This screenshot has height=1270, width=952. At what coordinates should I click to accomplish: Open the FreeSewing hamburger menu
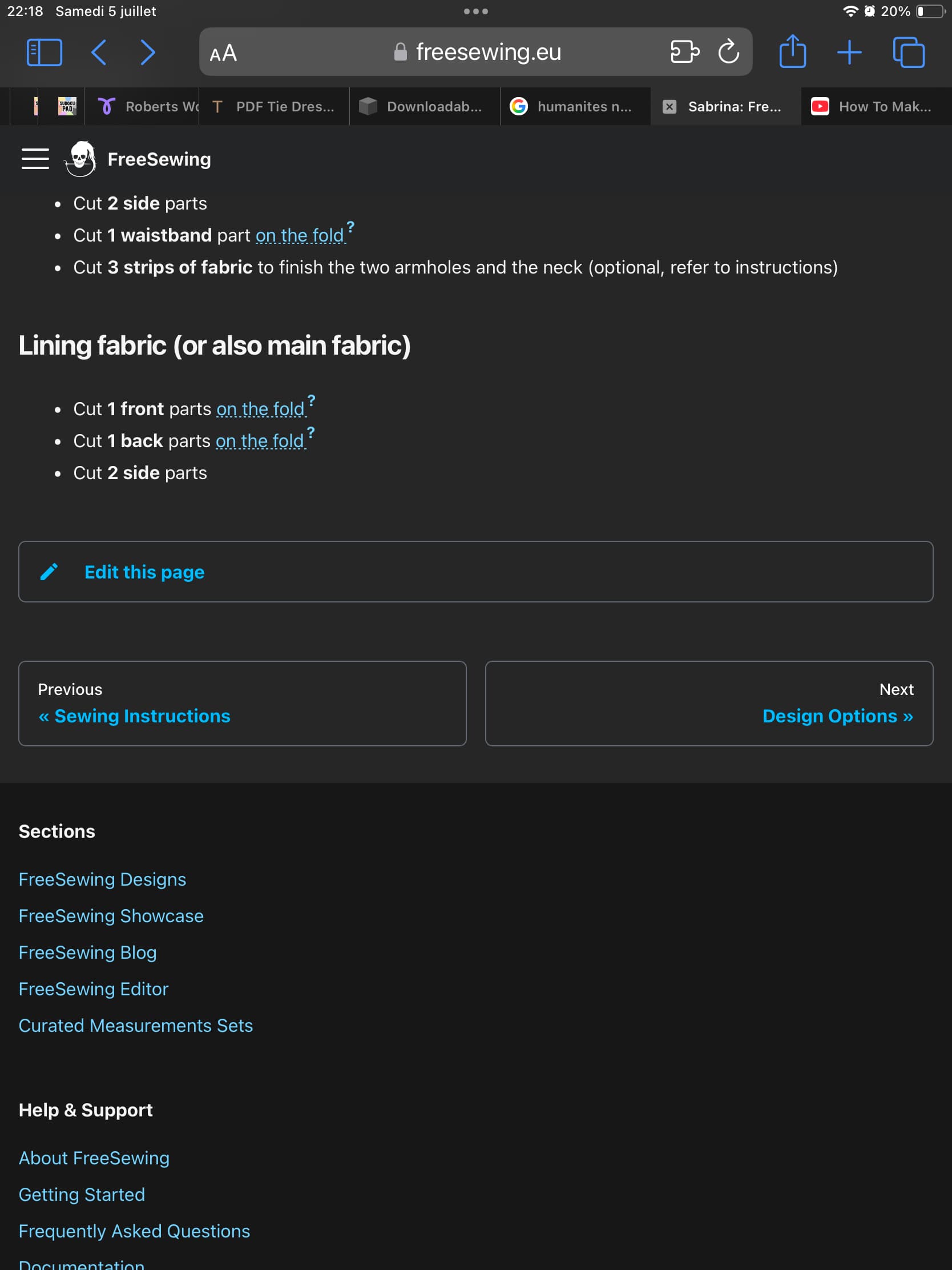35,159
